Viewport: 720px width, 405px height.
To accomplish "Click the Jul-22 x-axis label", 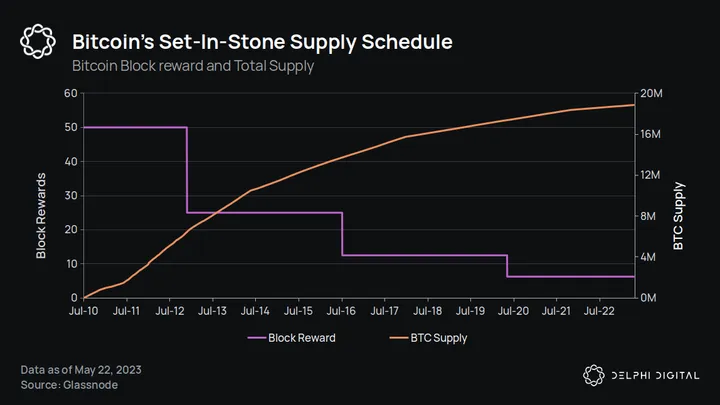I will coord(599,312).
